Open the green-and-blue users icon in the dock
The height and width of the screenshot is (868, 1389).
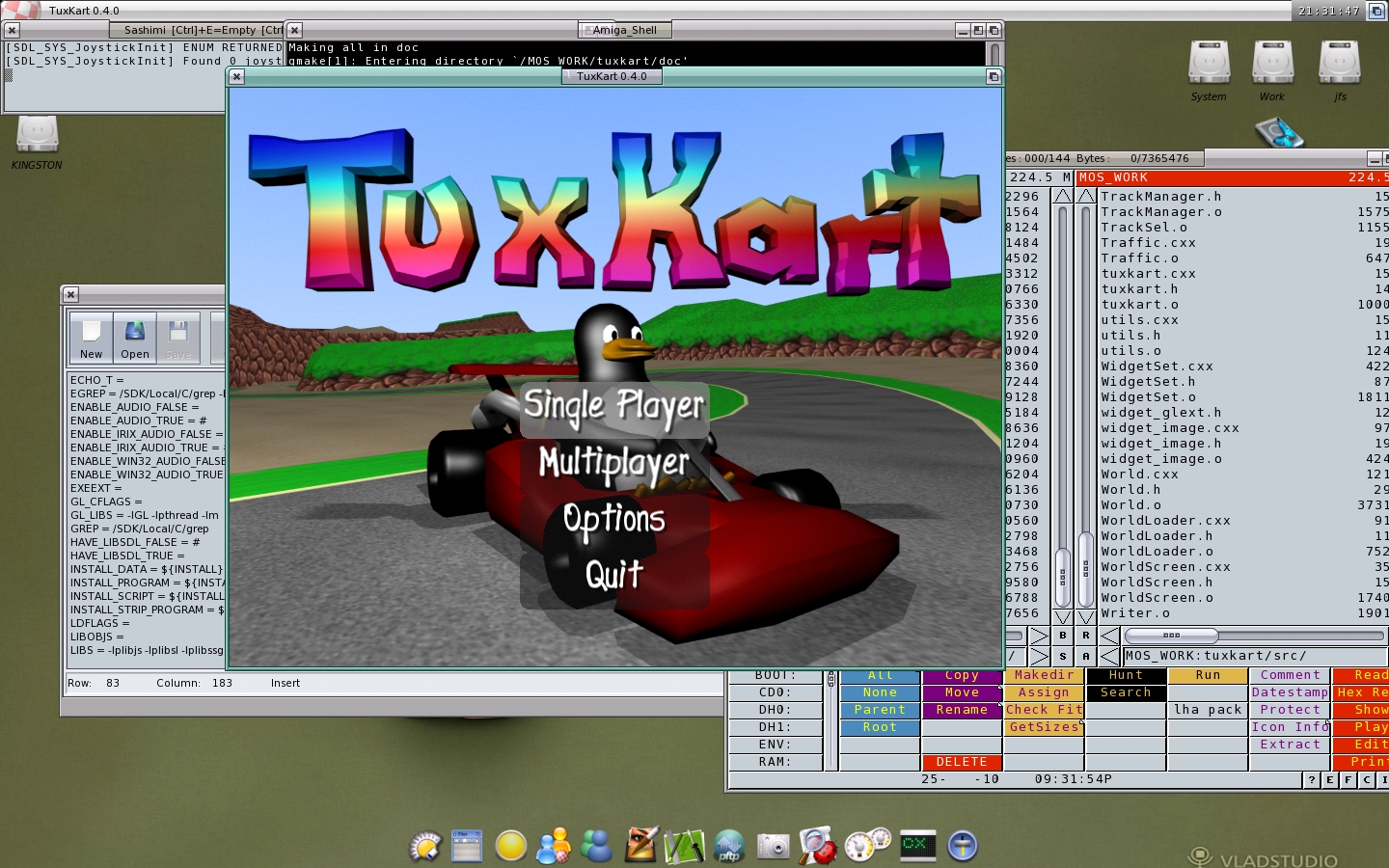(597, 846)
